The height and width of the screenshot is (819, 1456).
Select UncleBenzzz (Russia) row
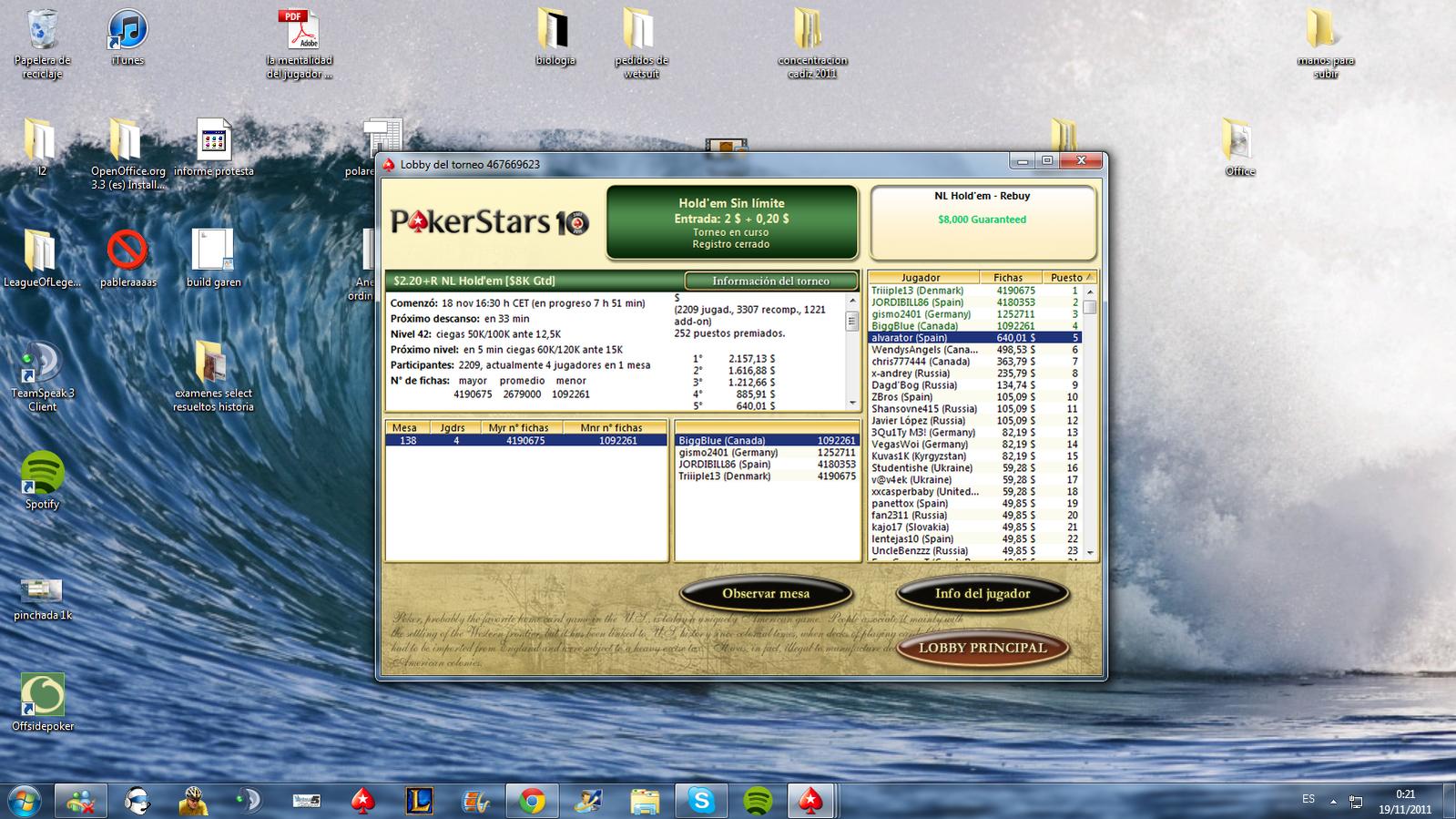pyautogui.click(x=975, y=551)
